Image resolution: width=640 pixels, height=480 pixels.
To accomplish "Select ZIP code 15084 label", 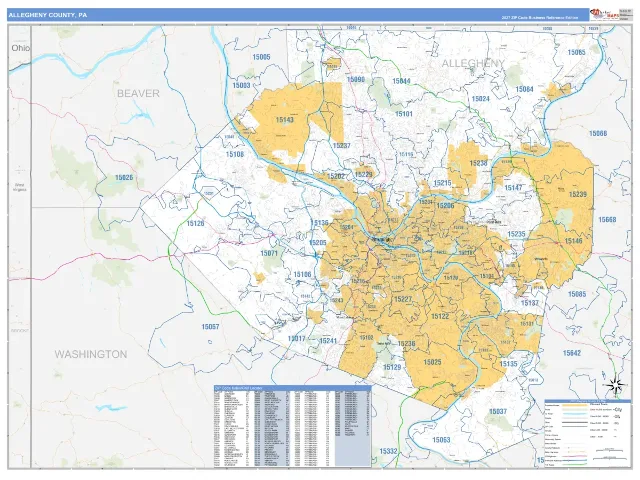I will 524,89.
